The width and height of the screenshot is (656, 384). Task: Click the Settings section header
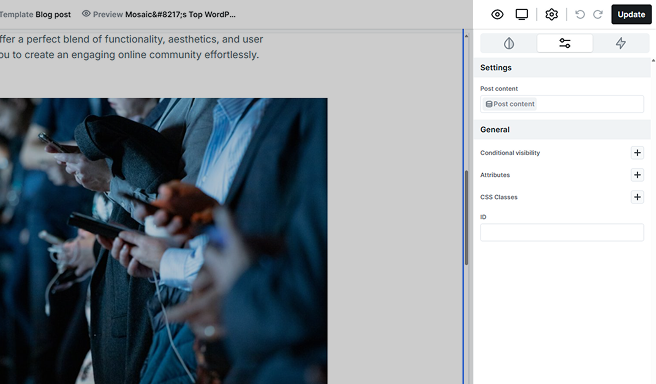click(x=562, y=67)
